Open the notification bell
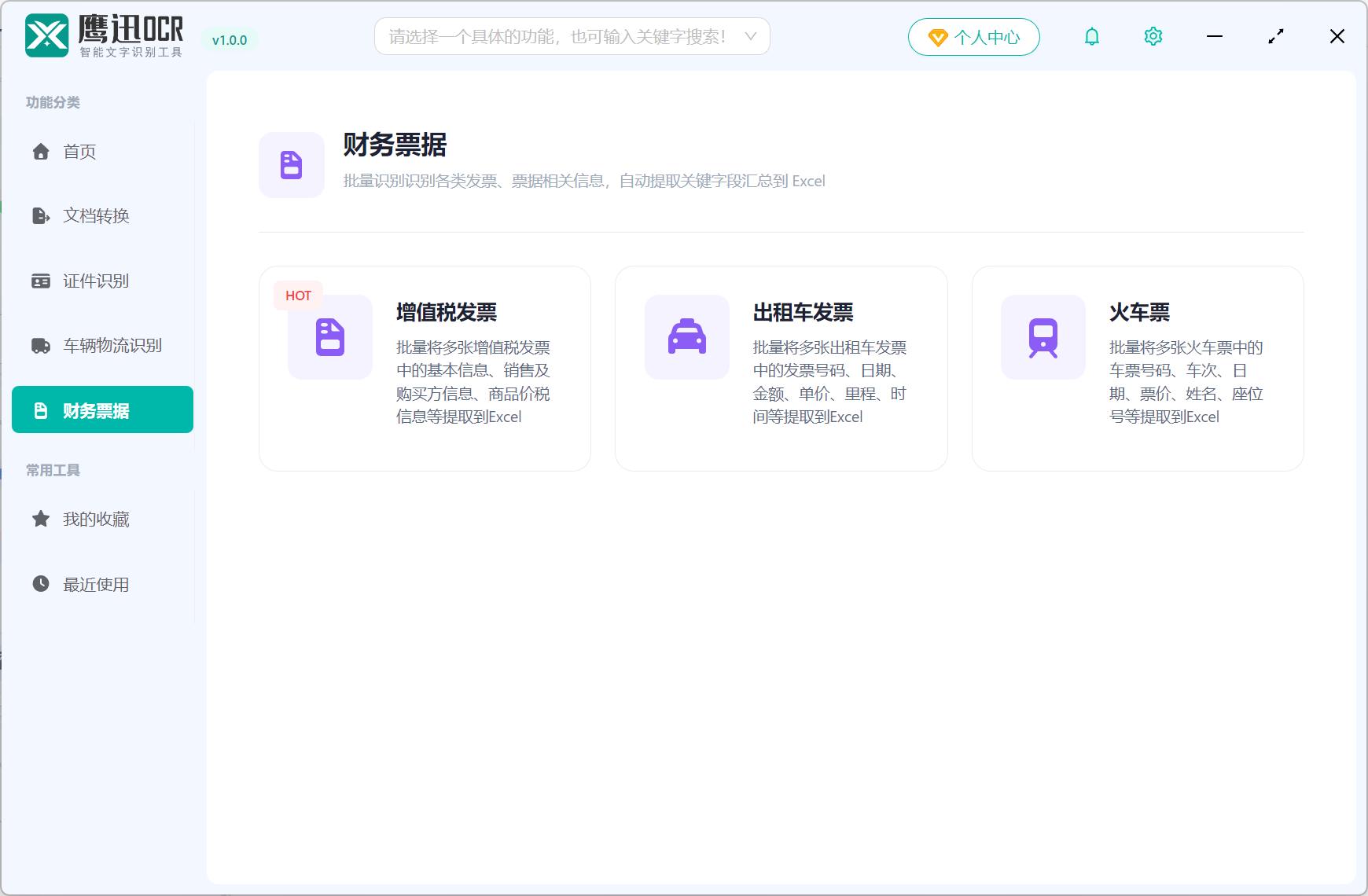This screenshot has height=896, width=1368. (1091, 35)
